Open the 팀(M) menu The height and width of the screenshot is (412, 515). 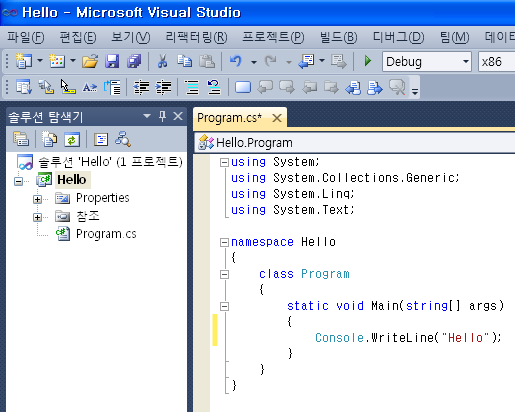point(454,37)
